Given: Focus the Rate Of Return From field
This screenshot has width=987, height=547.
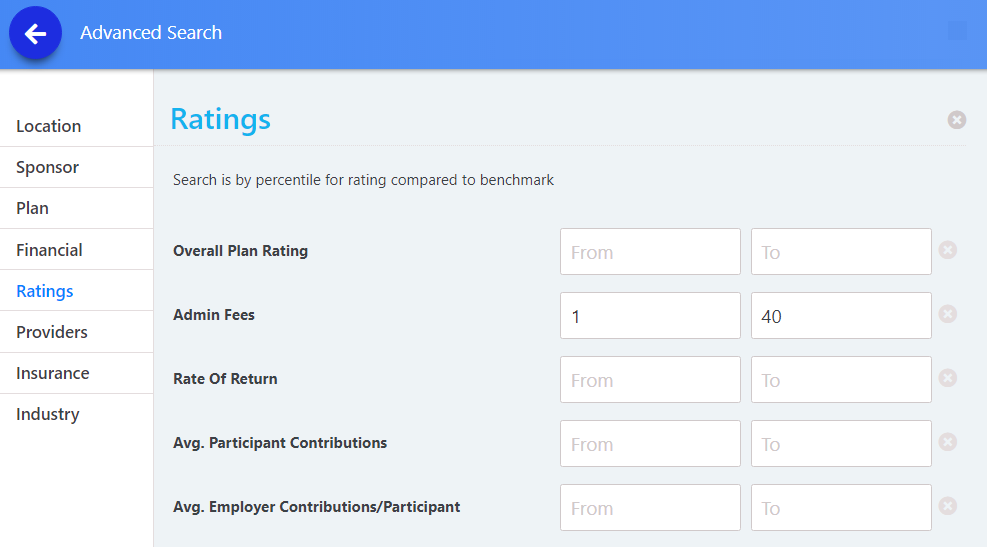Looking at the screenshot, I should 650,380.
